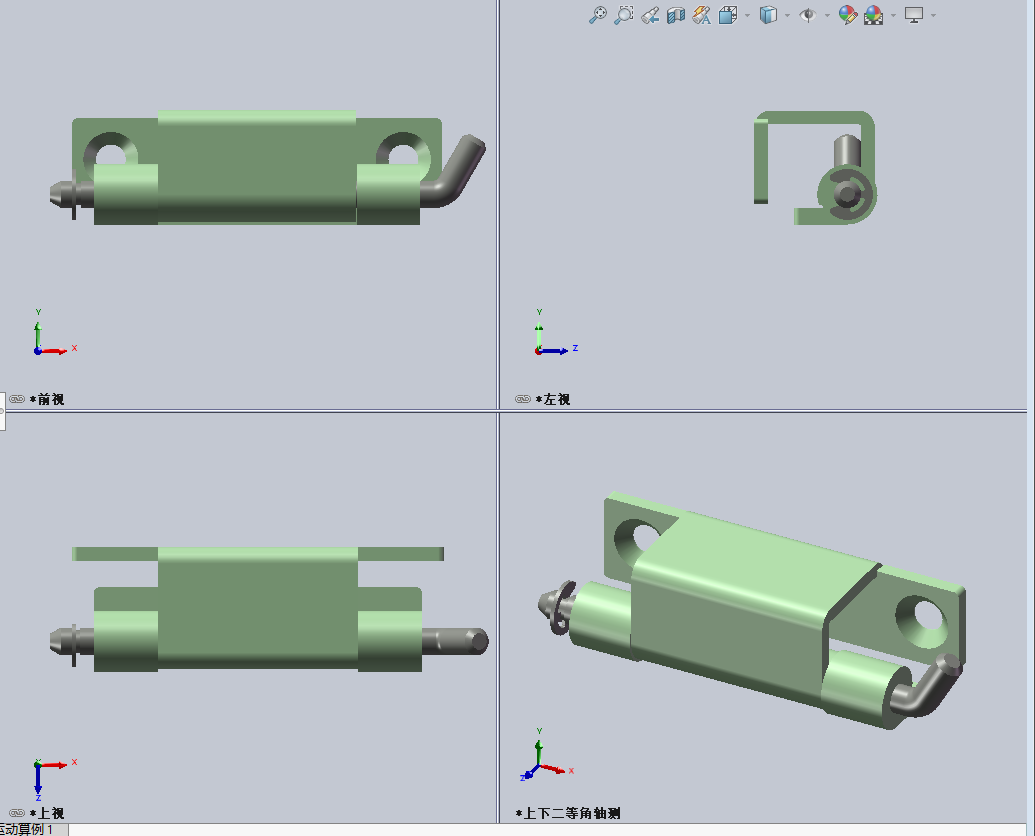This screenshot has height=836, width=1035.
Task: Activate the Zoom to Area tool
Action: click(624, 15)
